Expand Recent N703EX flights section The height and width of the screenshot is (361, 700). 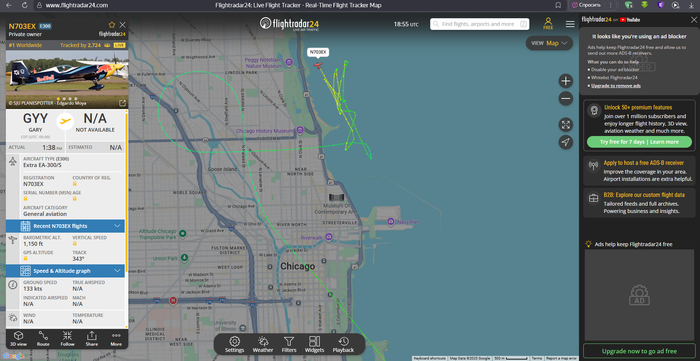[65, 226]
